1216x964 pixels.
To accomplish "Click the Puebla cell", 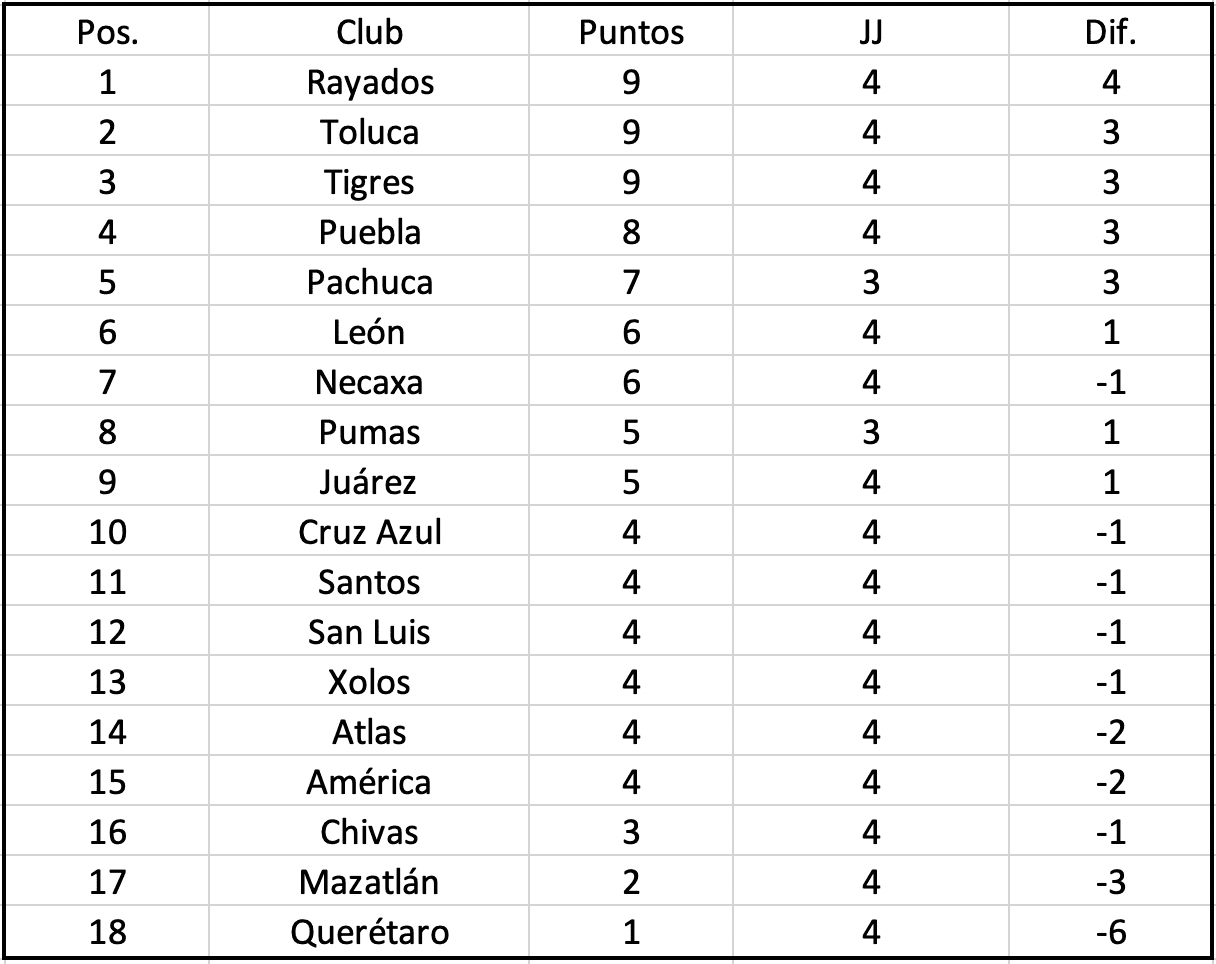I will (x=369, y=232).
